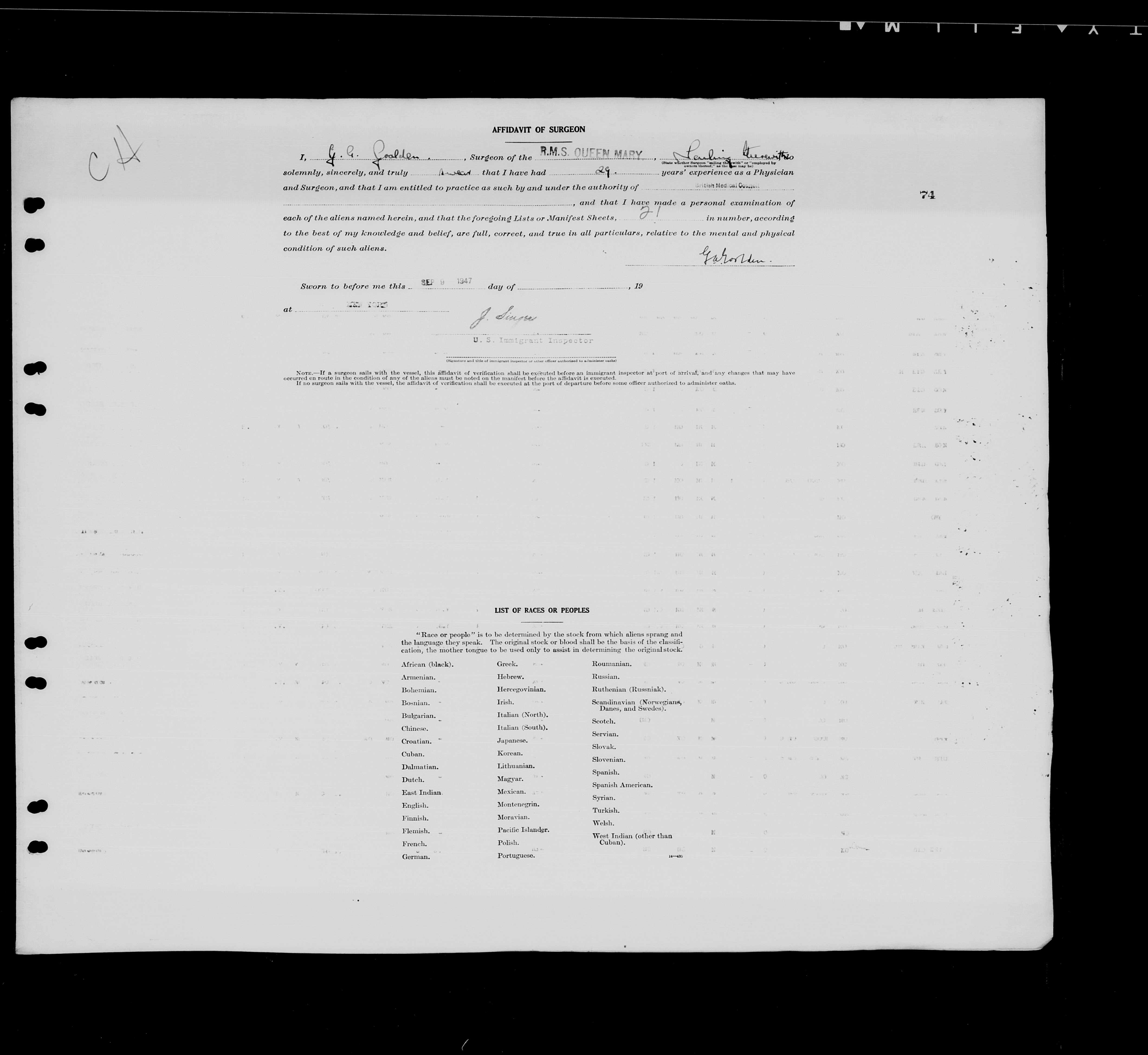Image resolution: width=1148 pixels, height=1055 pixels.
Task: Click 'Bohemian.' in the first column
Action: coord(419,690)
